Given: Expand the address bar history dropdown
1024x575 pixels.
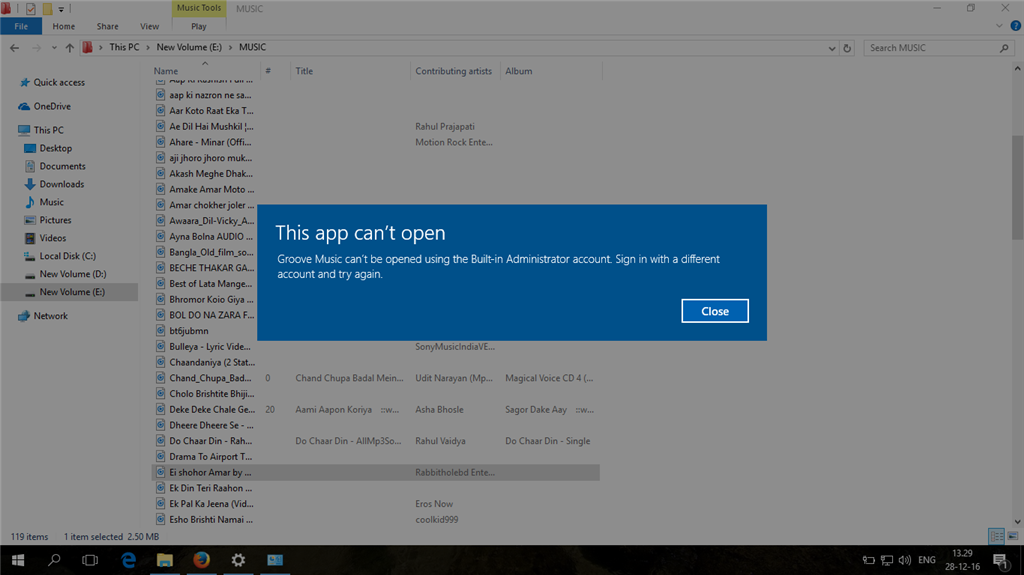Looking at the screenshot, I should [831, 48].
